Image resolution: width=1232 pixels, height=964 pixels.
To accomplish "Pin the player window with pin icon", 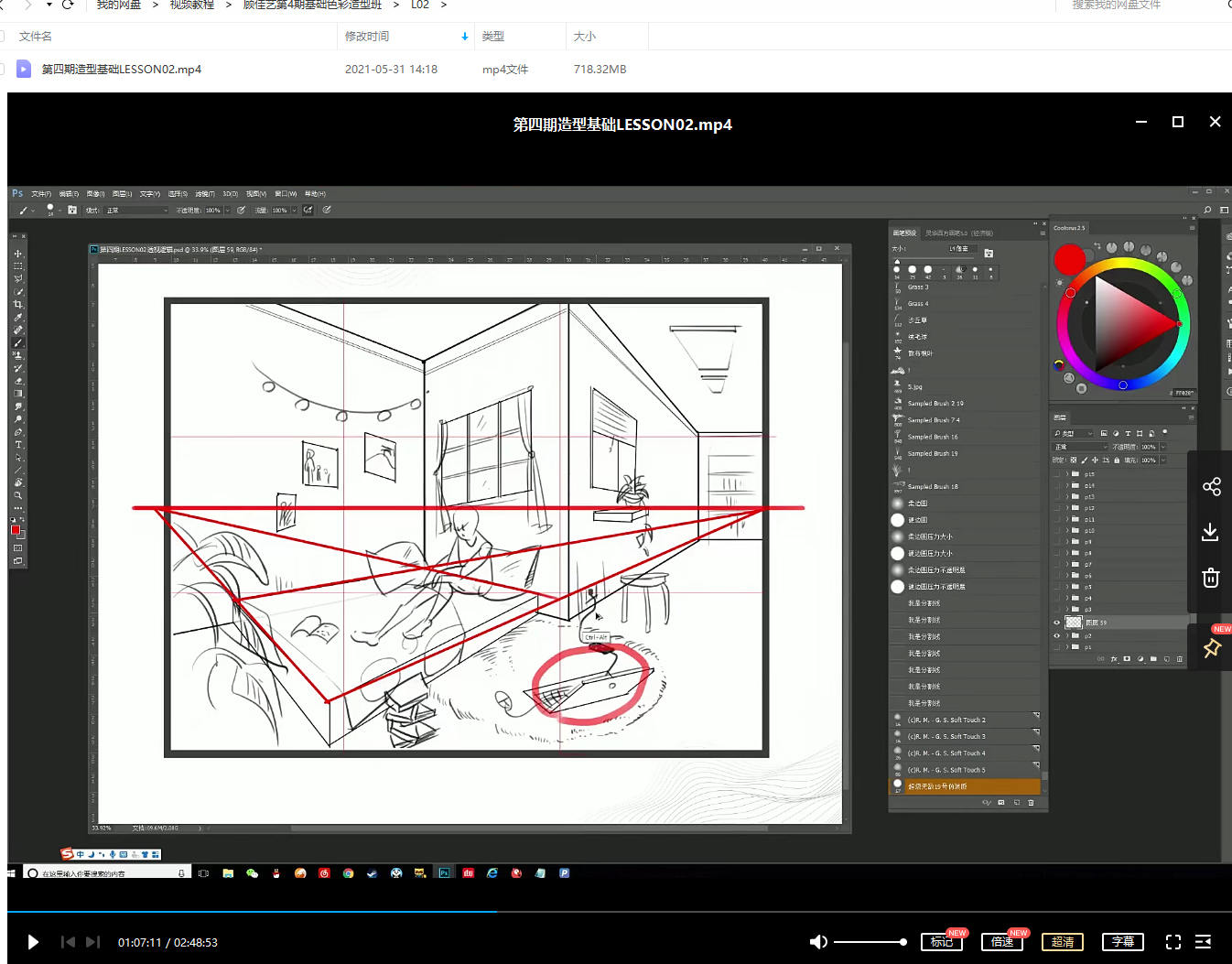I will tap(1212, 648).
